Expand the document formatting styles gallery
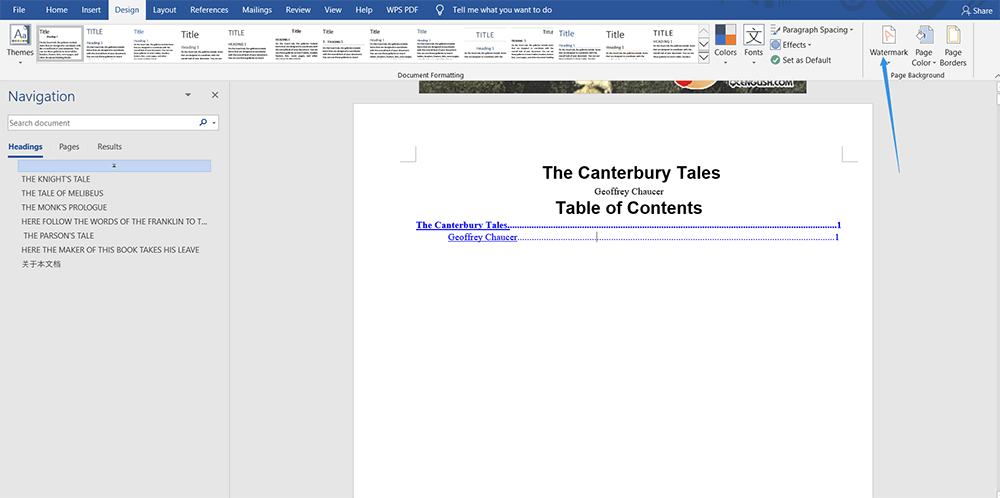 (x=704, y=59)
